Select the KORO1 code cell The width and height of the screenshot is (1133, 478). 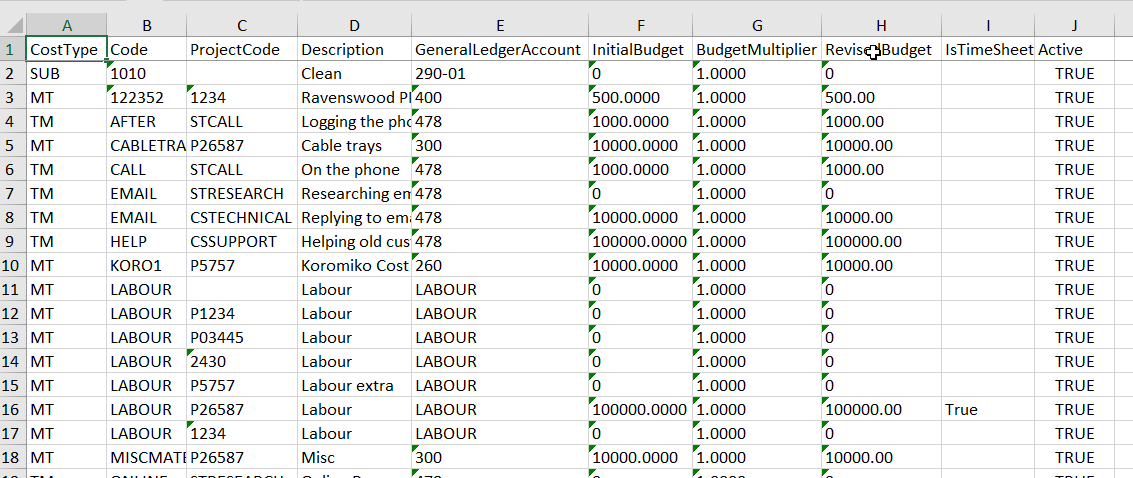click(x=147, y=265)
